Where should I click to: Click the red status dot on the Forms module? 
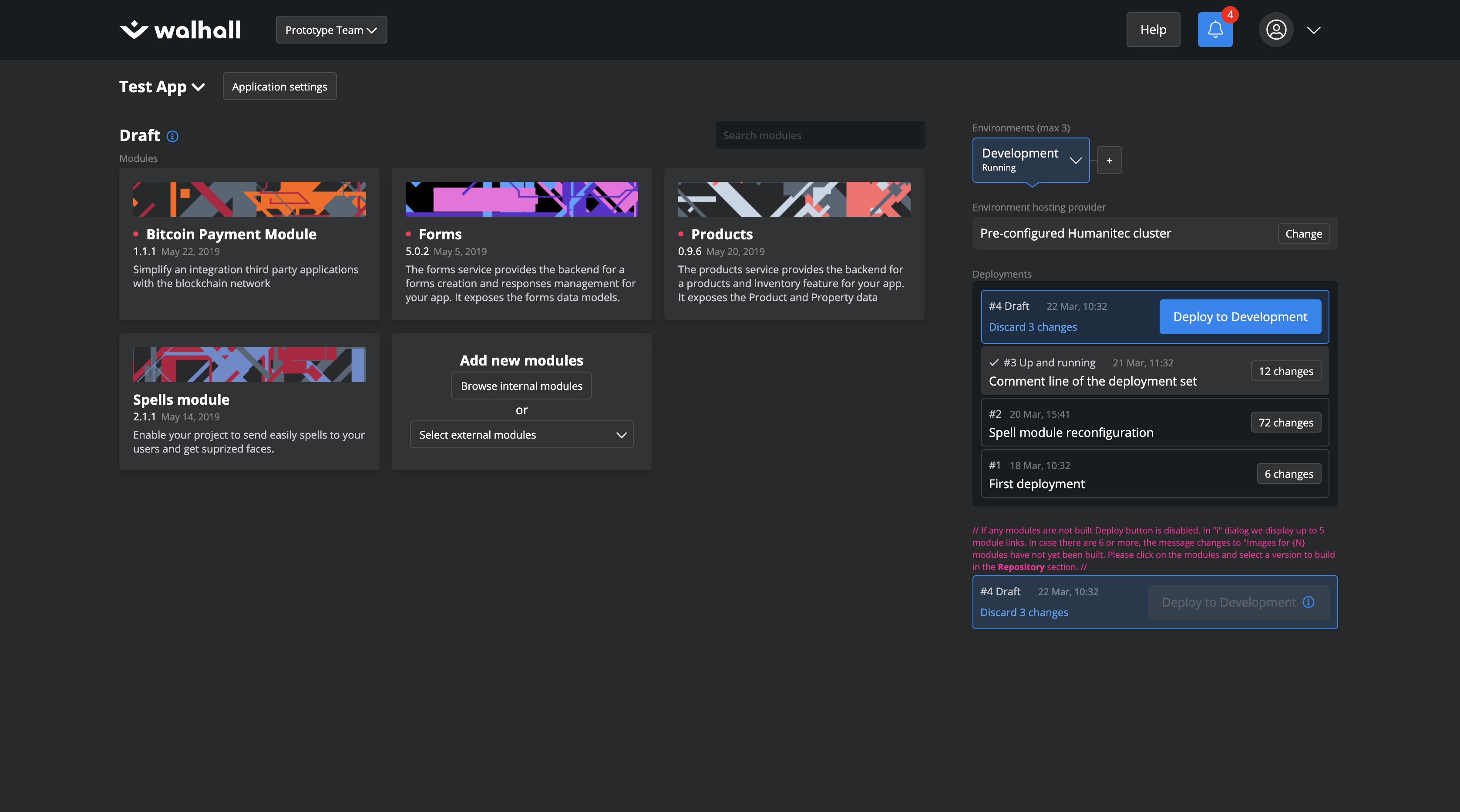(409, 233)
